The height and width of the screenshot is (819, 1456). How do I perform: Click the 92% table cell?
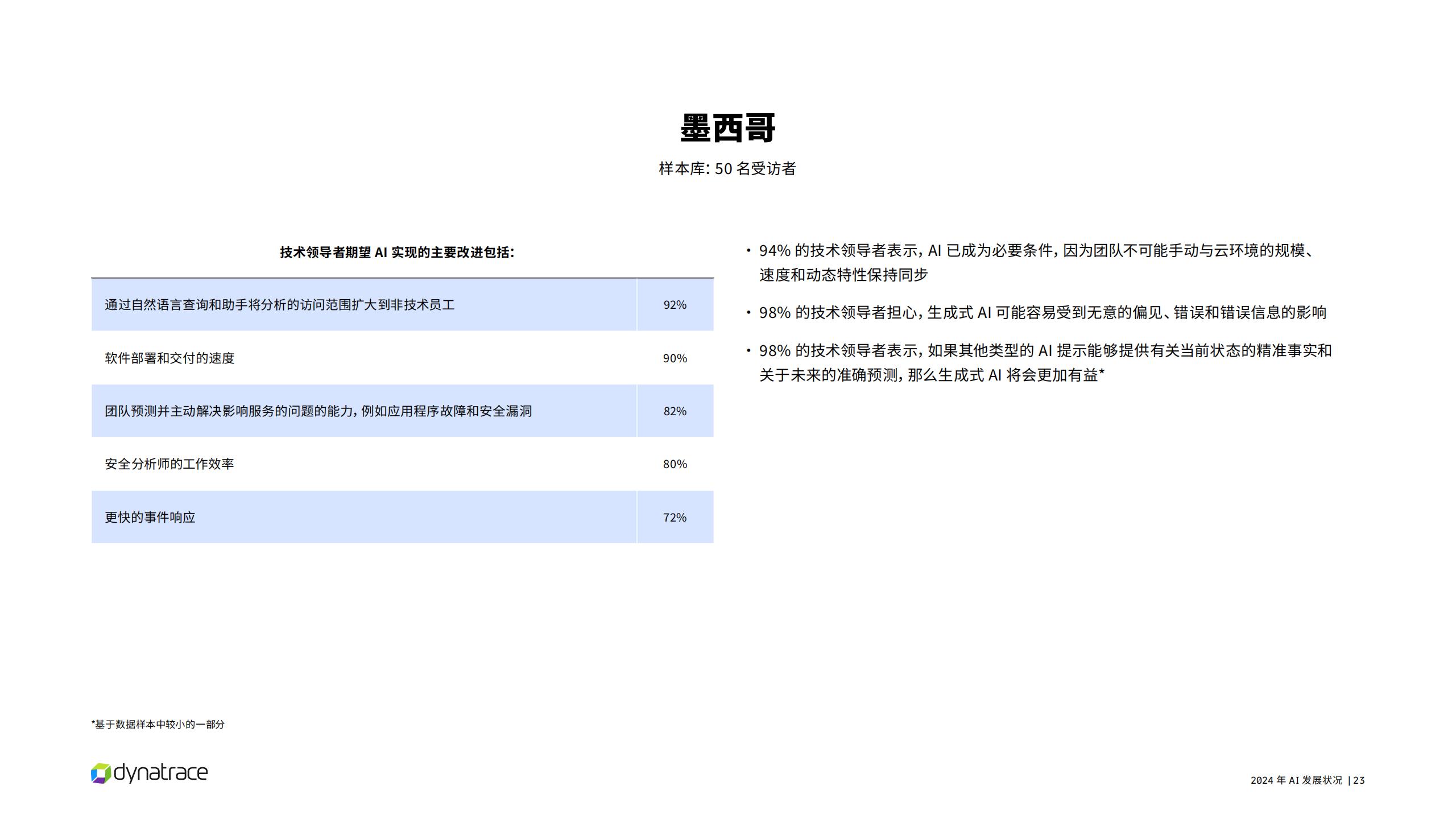pyautogui.click(x=675, y=305)
